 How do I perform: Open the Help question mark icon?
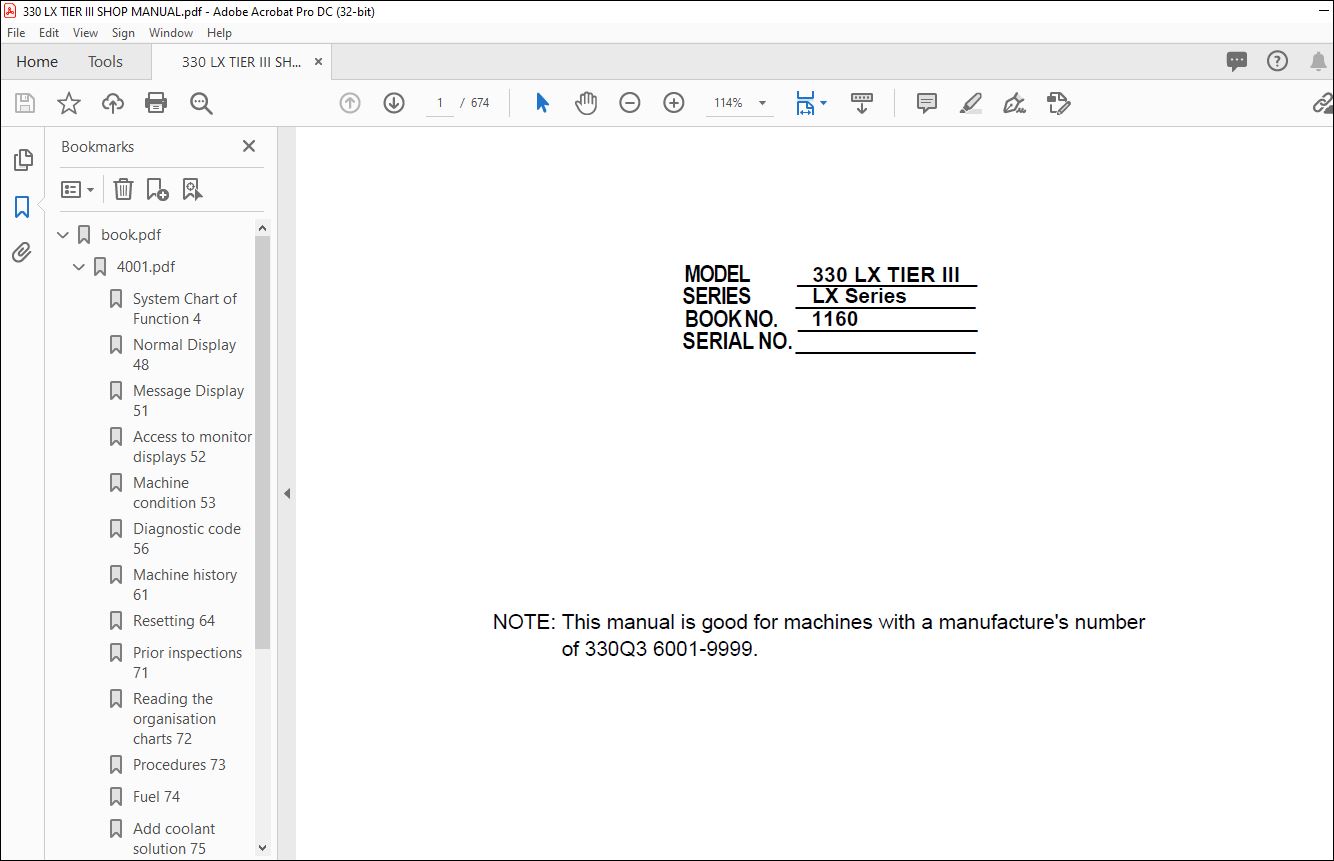coord(1277,61)
